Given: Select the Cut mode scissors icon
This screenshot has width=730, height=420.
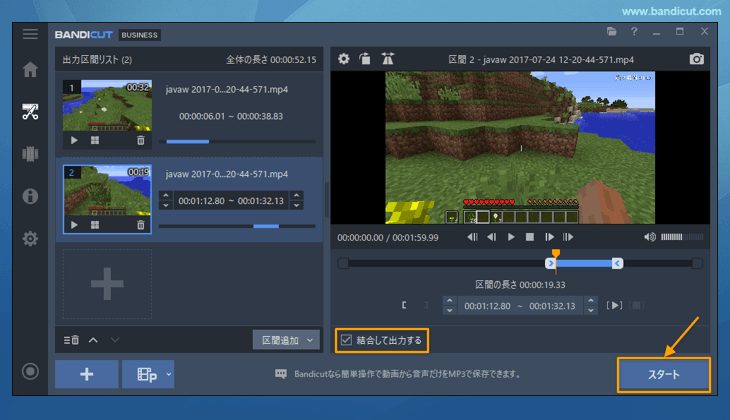Looking at the screenshot, I should (30, 112).
